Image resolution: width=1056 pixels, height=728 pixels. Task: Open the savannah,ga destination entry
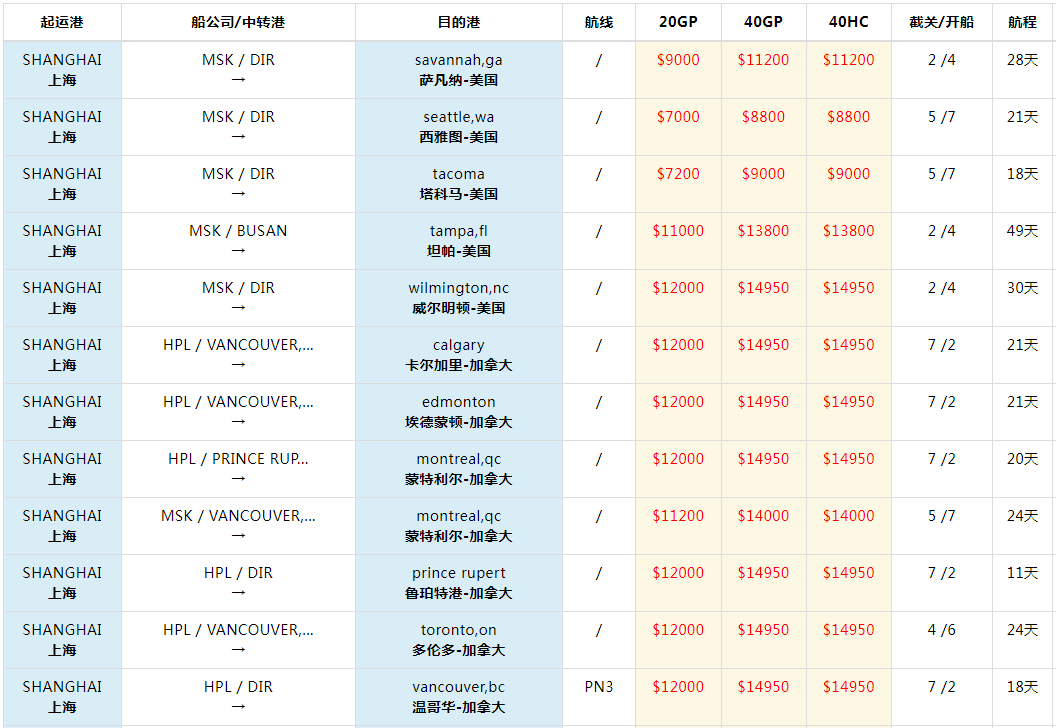pos(458,60)
